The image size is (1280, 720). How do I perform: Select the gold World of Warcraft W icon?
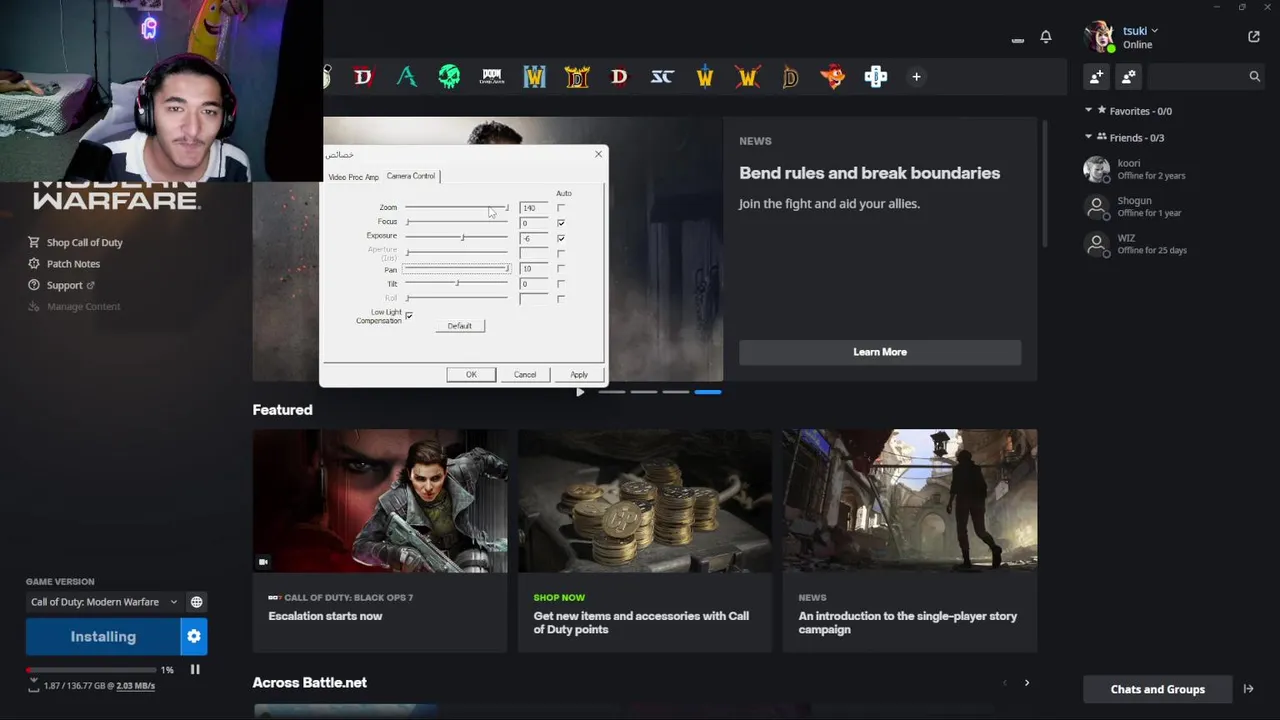[x=705, y=77]
